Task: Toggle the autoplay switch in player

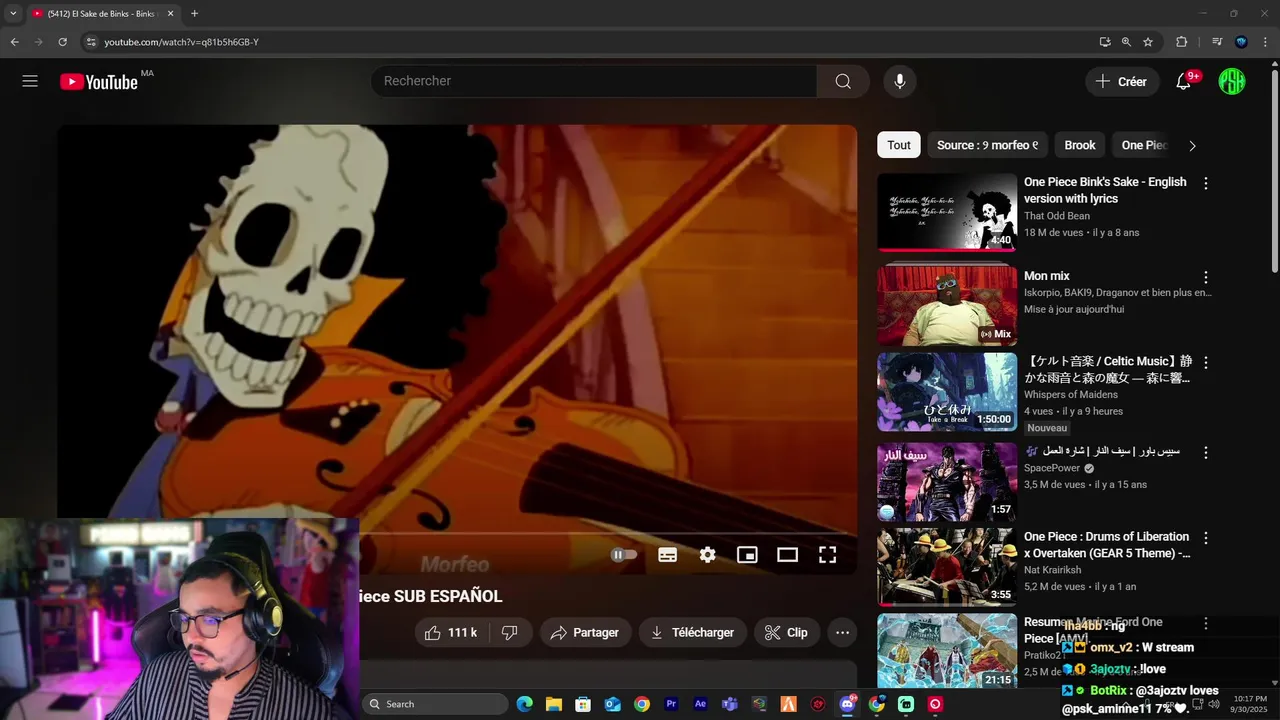Action: click(624, 554)
